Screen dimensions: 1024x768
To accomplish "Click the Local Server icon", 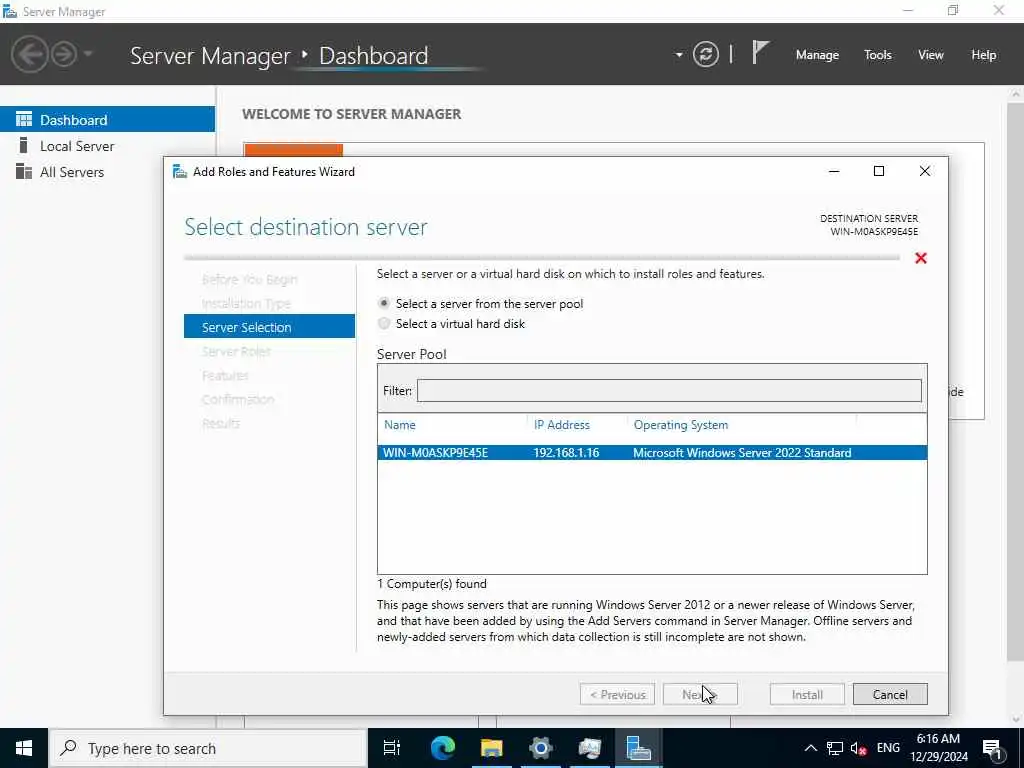I will [x=24, y=145].
